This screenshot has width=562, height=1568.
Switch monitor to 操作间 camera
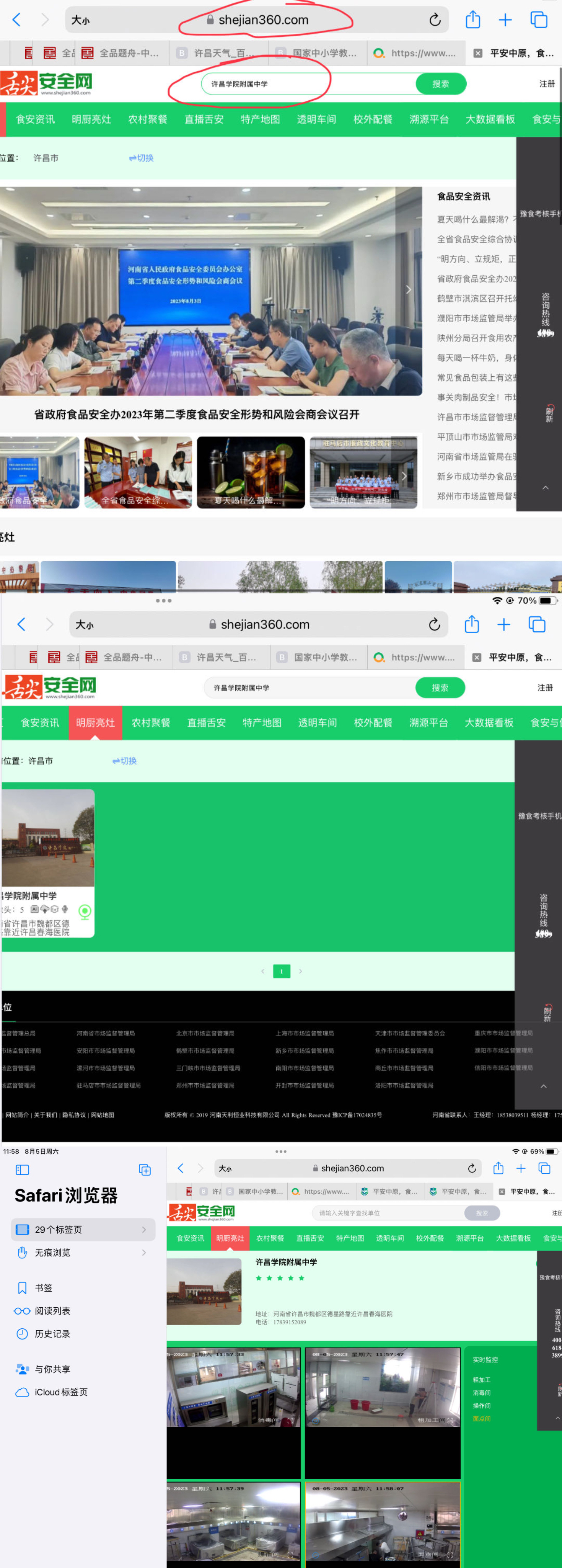click(x=482, y=1405)
